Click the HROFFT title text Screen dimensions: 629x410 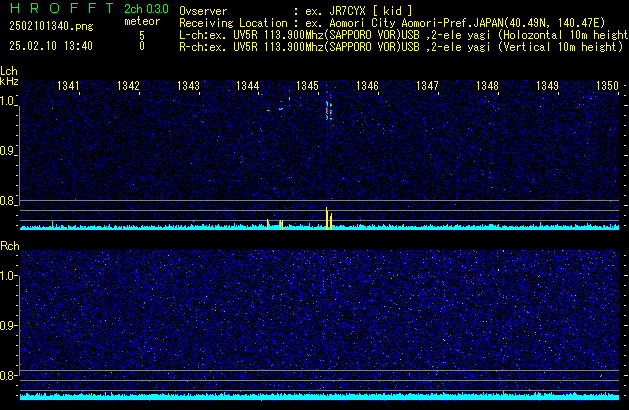(x=62, y=8)
